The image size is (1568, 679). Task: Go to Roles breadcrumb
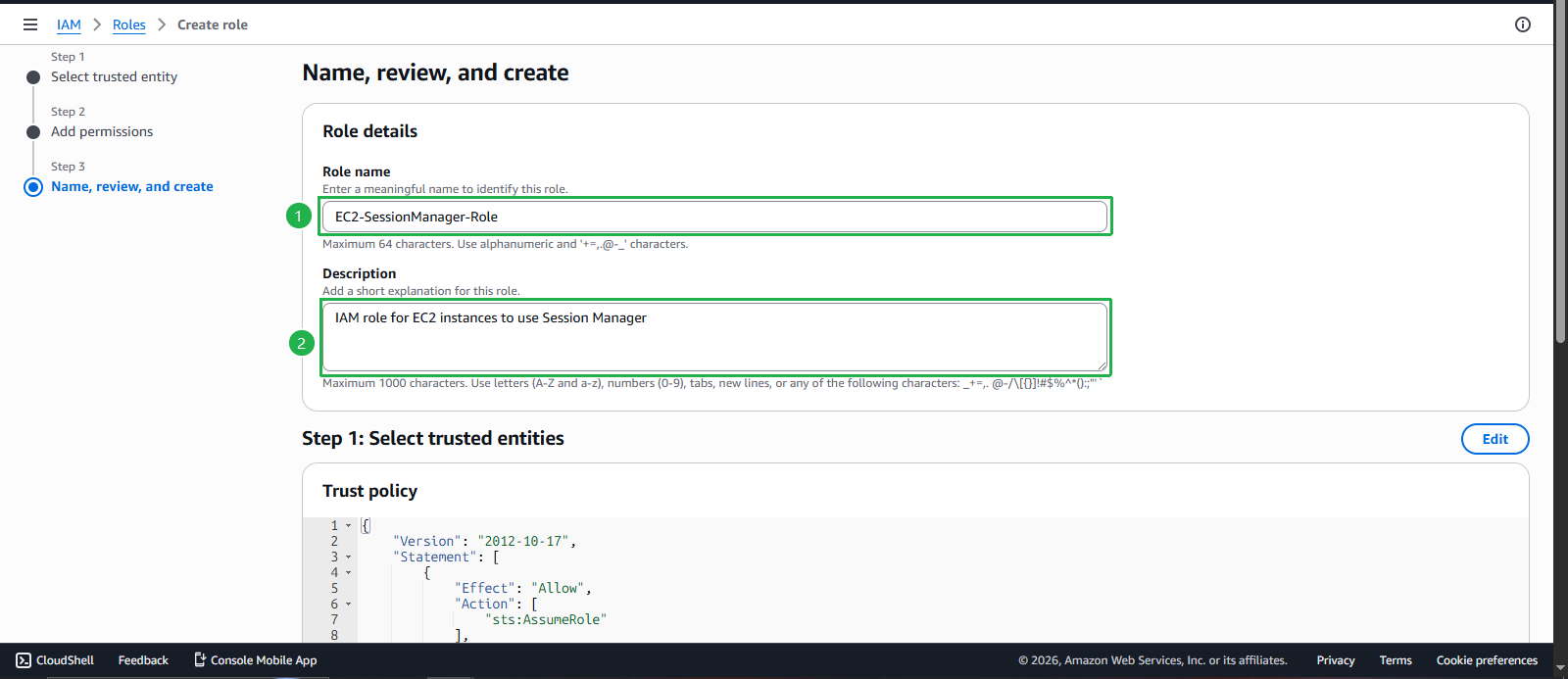129,24
